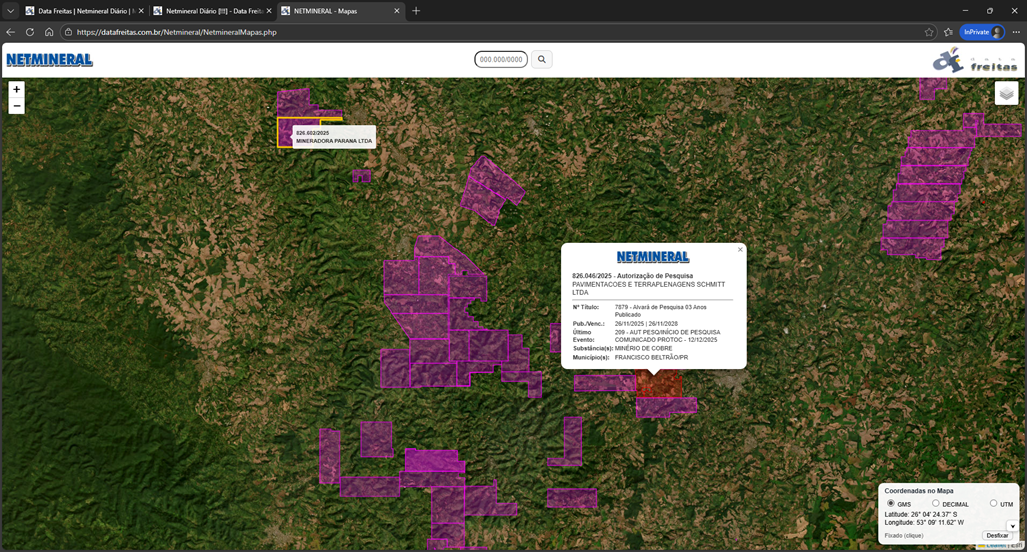
Task: Select UTM coordinate format
Action: click(993, 504)
